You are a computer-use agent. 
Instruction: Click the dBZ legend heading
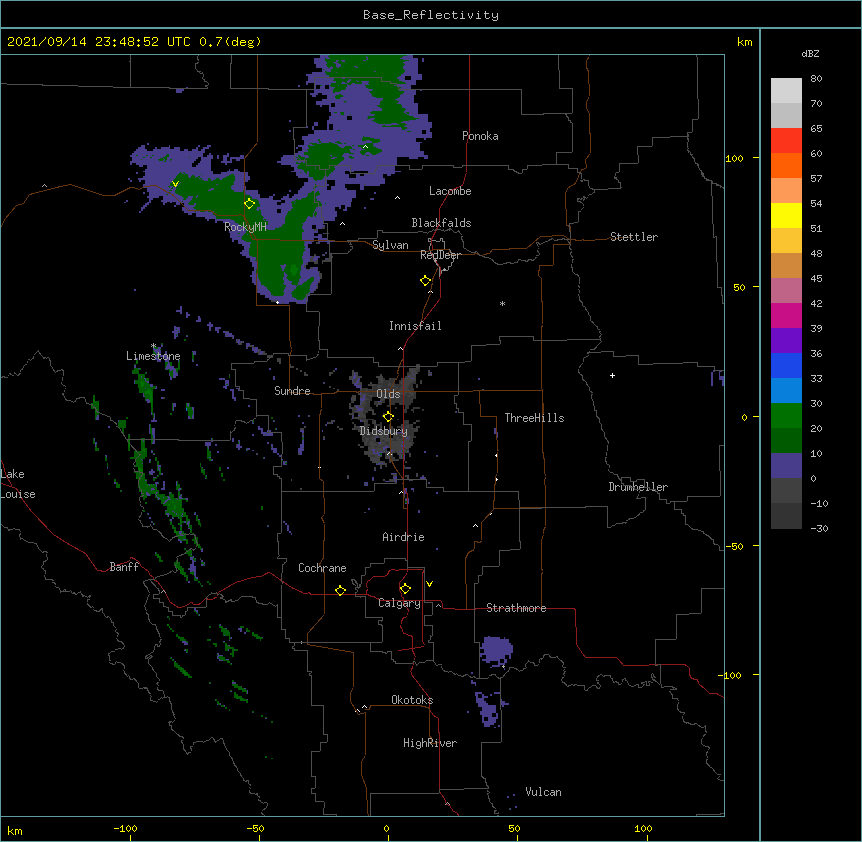click(x=810, y=53)
